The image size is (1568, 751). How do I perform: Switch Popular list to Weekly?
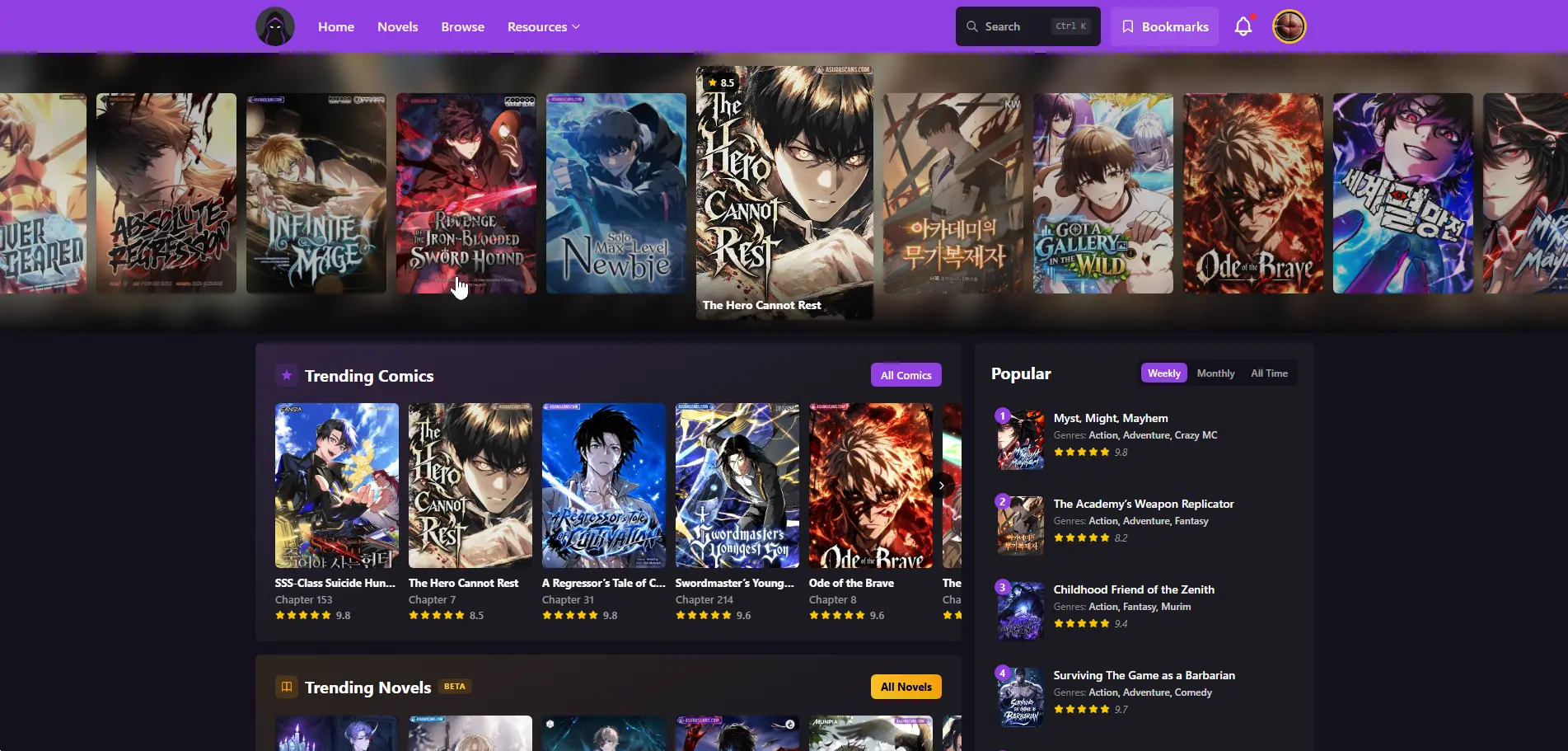click(x=1163, y=373)
